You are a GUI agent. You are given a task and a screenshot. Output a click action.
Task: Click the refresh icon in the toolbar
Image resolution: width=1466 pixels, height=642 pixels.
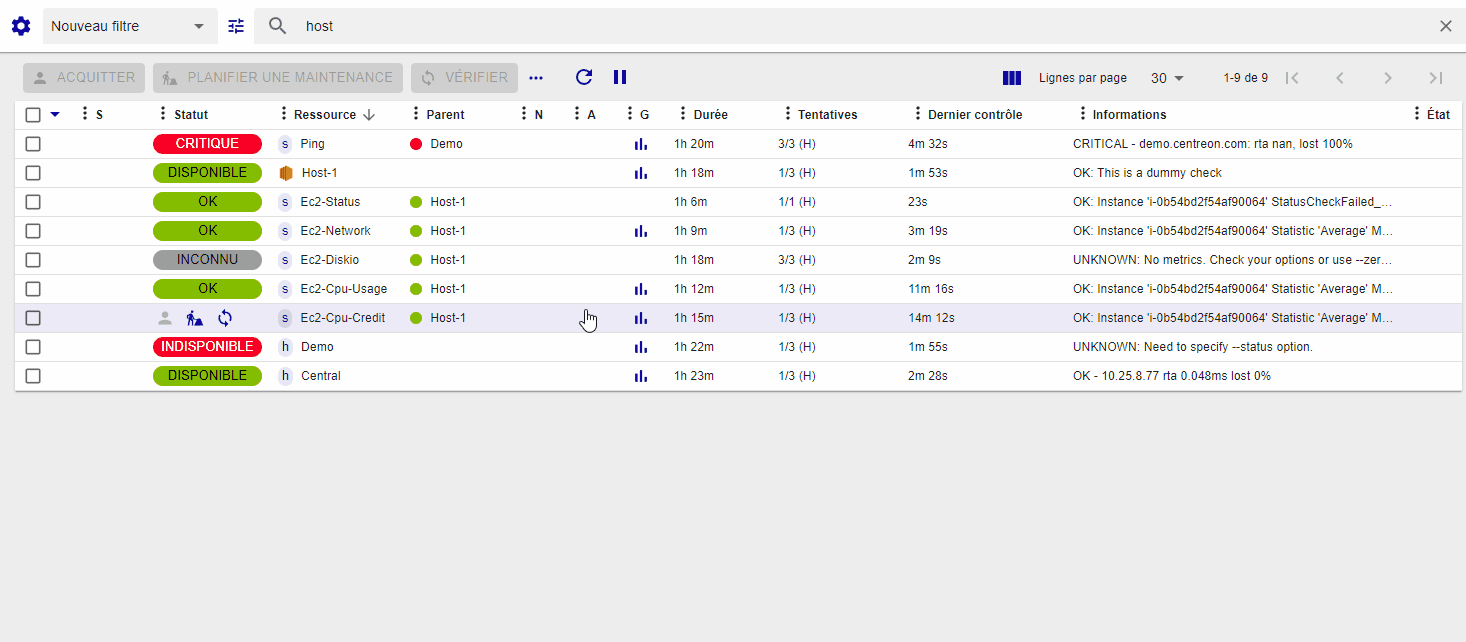[x=584, y=77]
